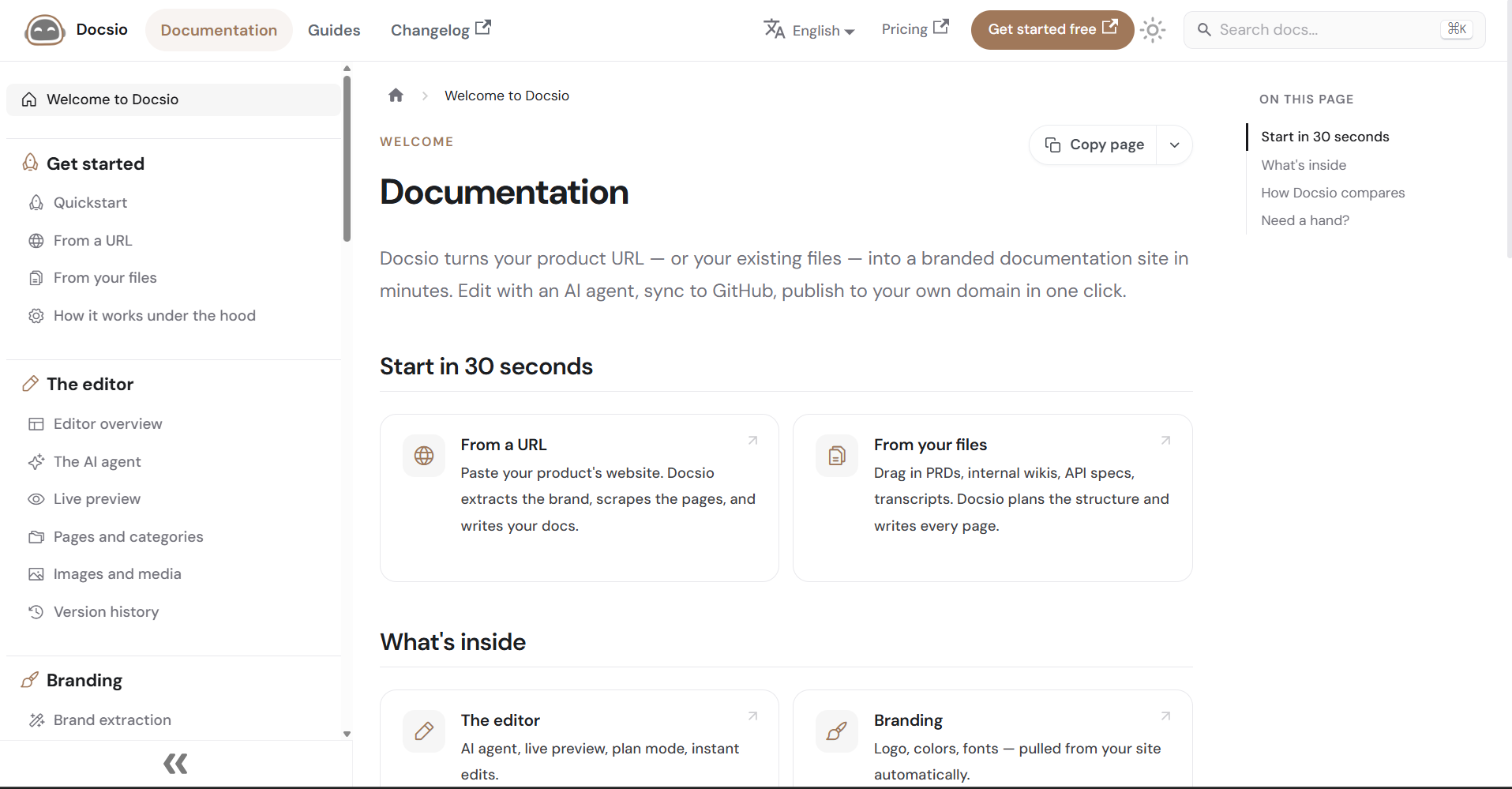Click the Copy page button
Image resolution: width=1512 pixels, height=789 pixels.
[1094, 145]
